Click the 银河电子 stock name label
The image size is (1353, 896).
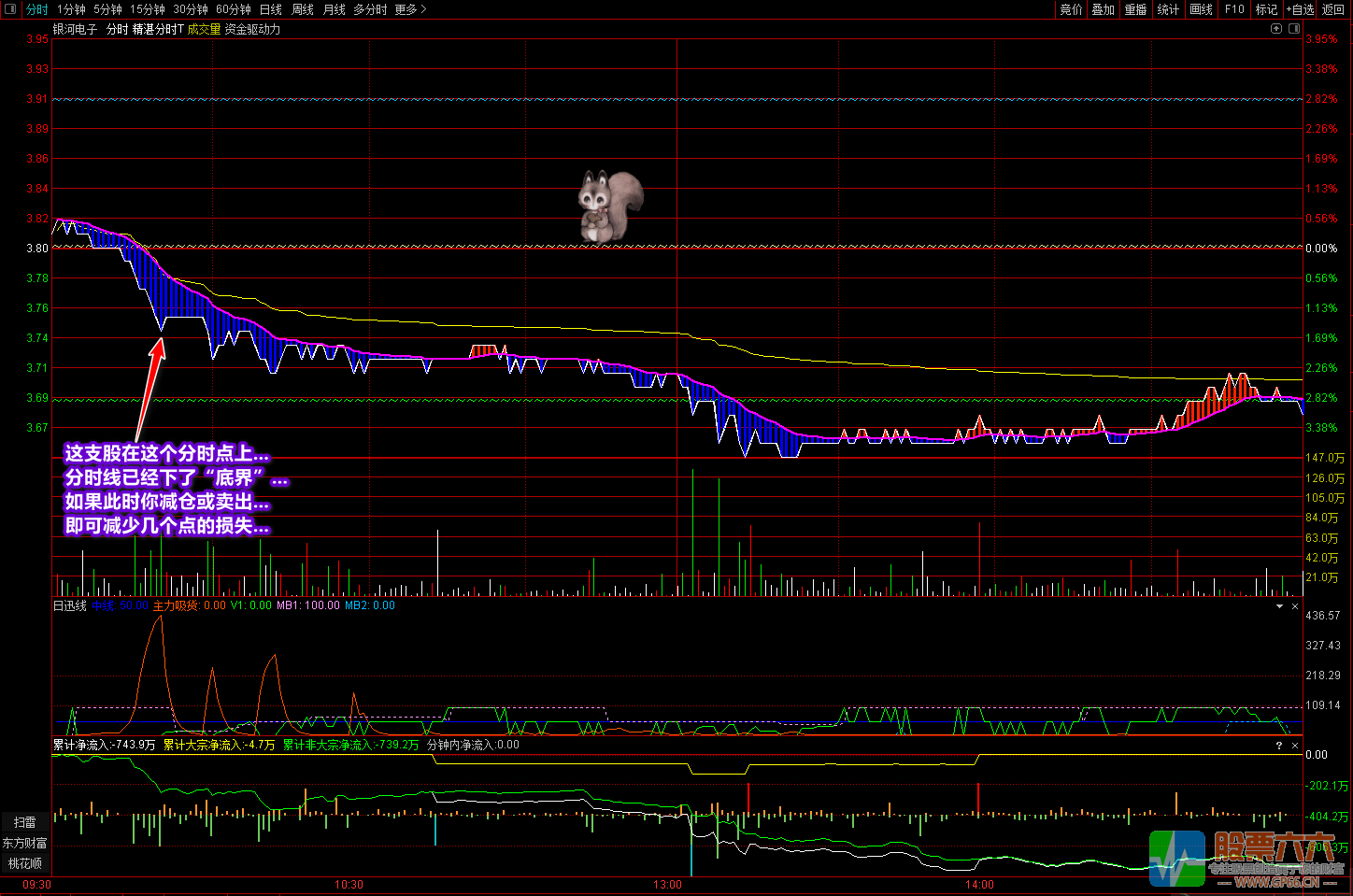pos(76,29)
